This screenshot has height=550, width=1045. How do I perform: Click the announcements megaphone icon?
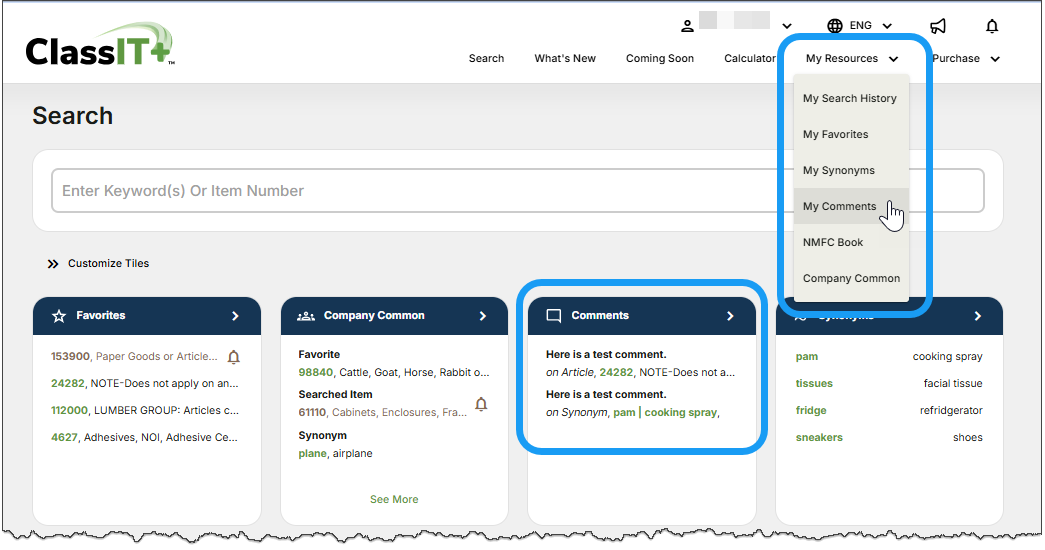tap(937, 26)
